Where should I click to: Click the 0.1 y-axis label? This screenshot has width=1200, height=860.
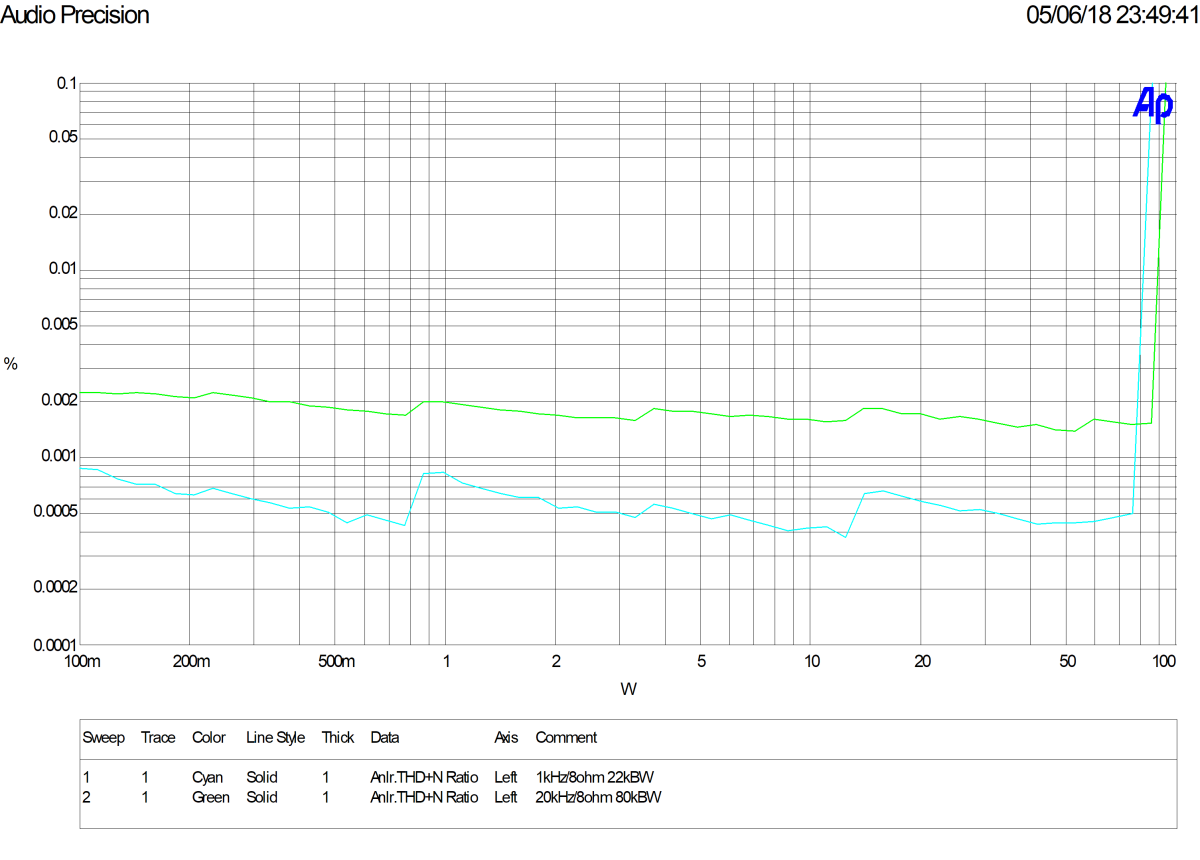(x=66, y=84)
